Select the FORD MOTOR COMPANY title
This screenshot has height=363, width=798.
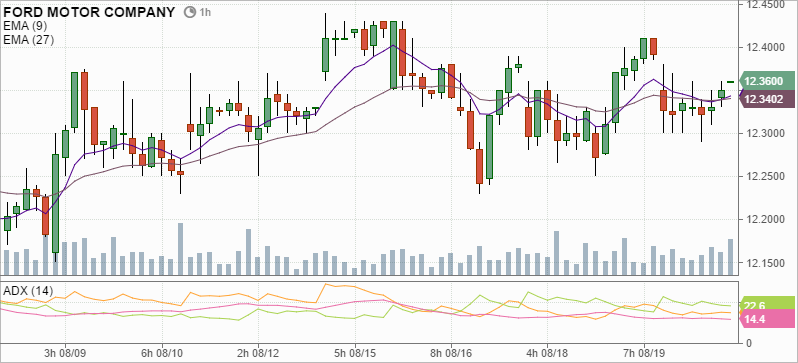[x=89, y=12]
